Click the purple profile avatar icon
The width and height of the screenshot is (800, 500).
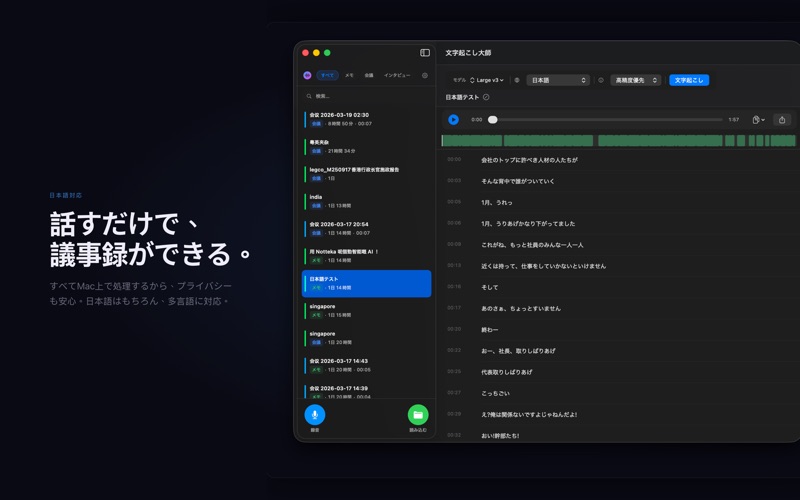coord(308,76)
